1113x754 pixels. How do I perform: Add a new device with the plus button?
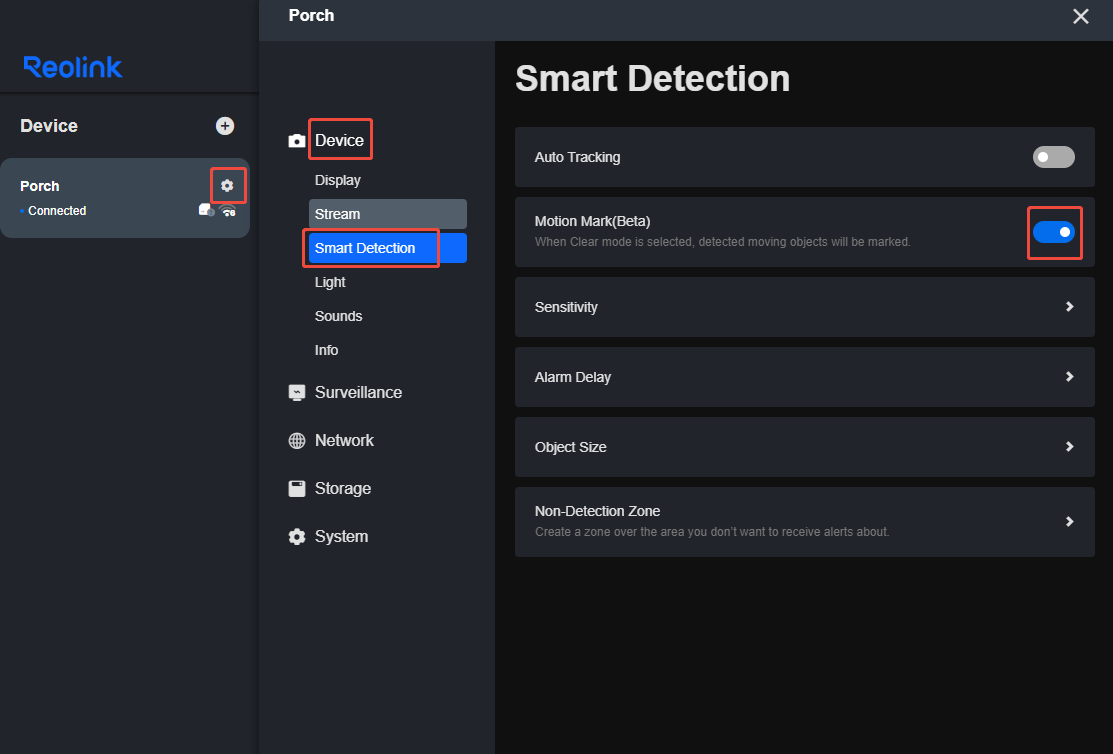225,125
